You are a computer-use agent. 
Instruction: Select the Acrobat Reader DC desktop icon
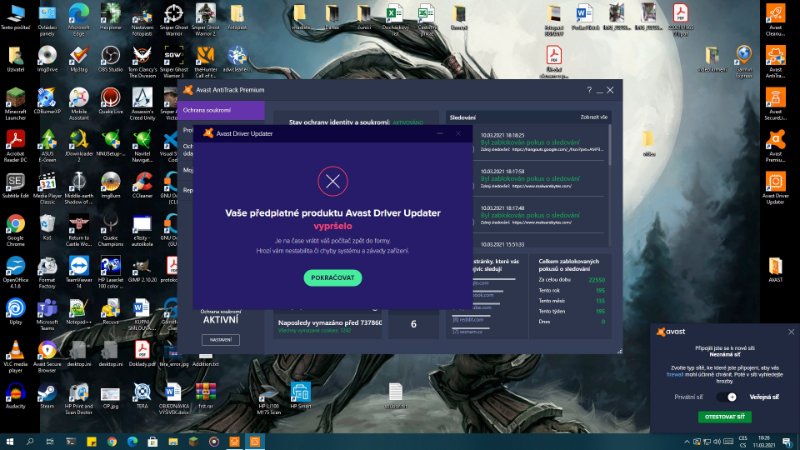pyautogui.click(x=15, y=146)
